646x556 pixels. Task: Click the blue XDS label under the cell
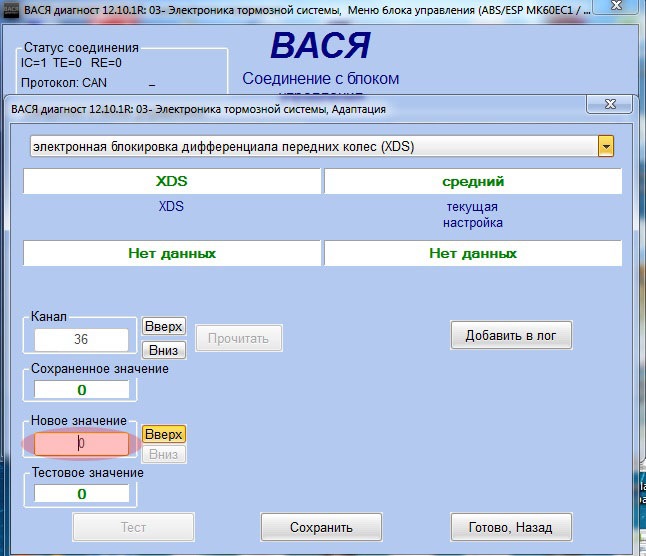click(171, 206)
